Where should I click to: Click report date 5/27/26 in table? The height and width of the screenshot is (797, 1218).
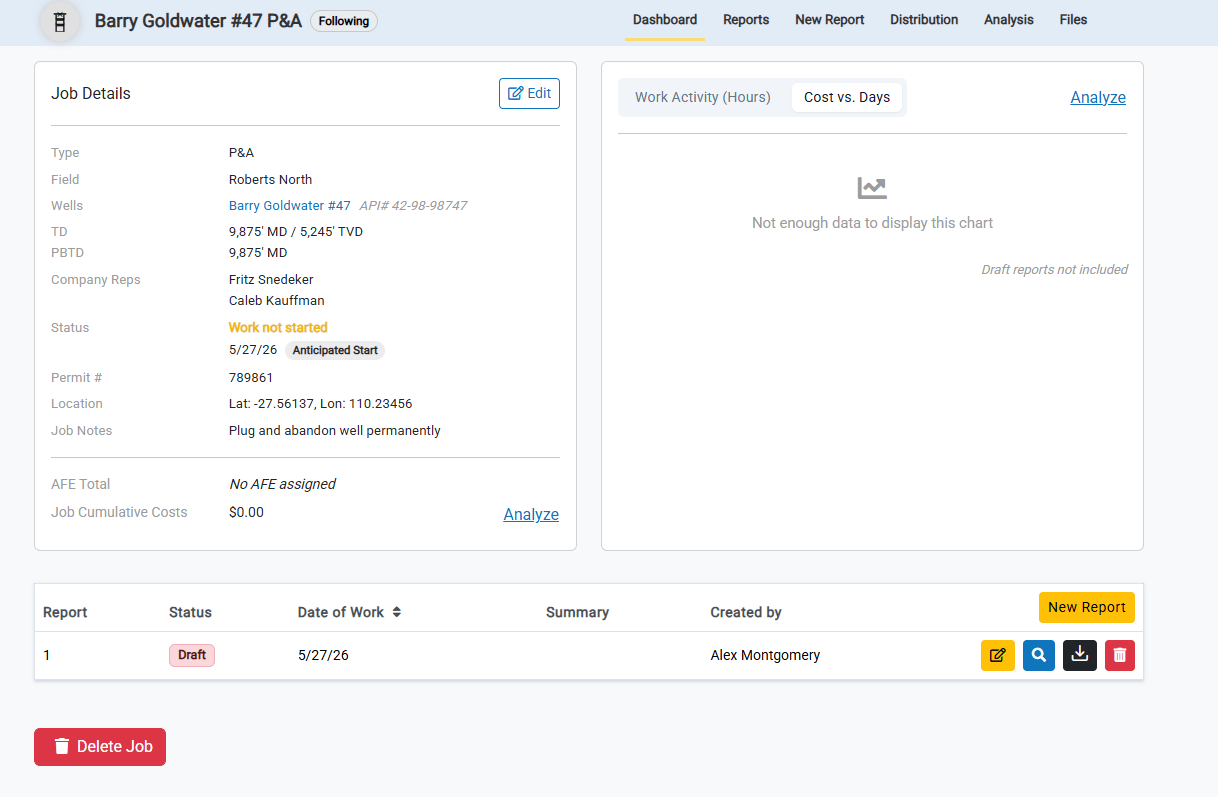(x=323, y=655)
